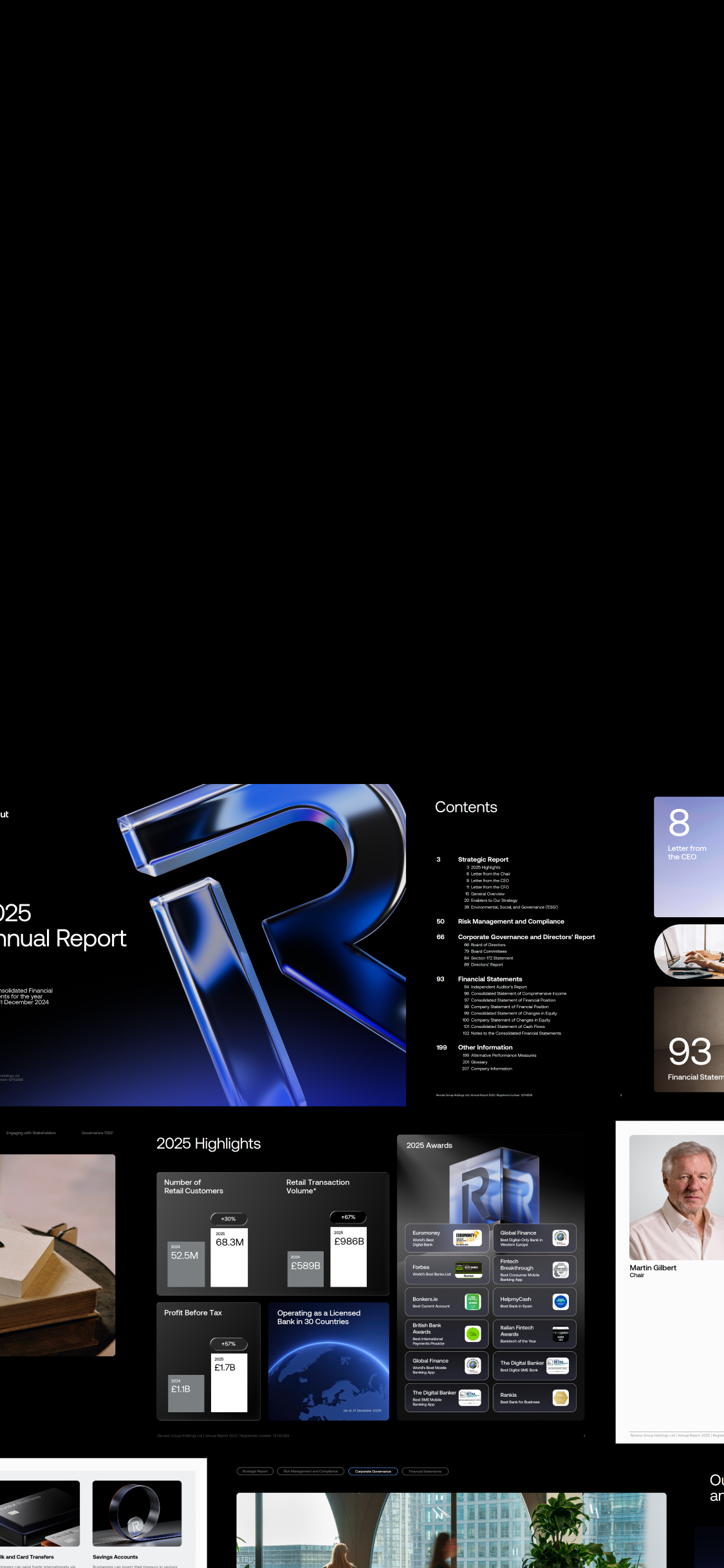The height and width of the screenshot is (1568, 724).
Task: Click the Italian Fintech Awards logo
Action: [561, 1334]
